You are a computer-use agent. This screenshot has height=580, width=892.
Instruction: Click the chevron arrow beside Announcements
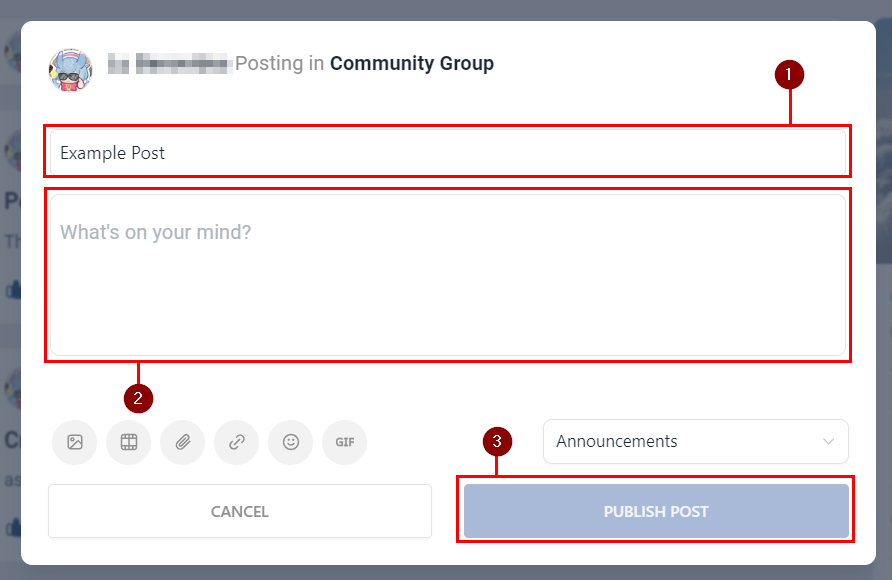point(828,441)
